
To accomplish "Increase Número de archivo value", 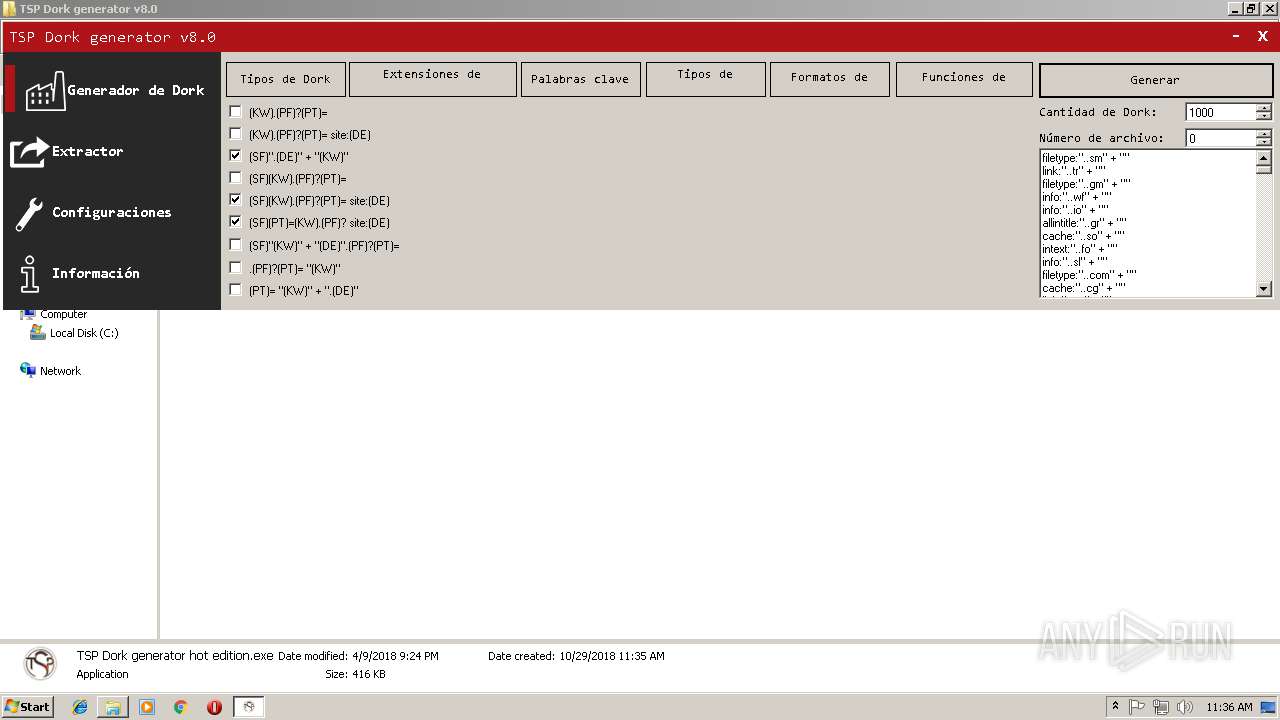I will tap(1264, 134).
